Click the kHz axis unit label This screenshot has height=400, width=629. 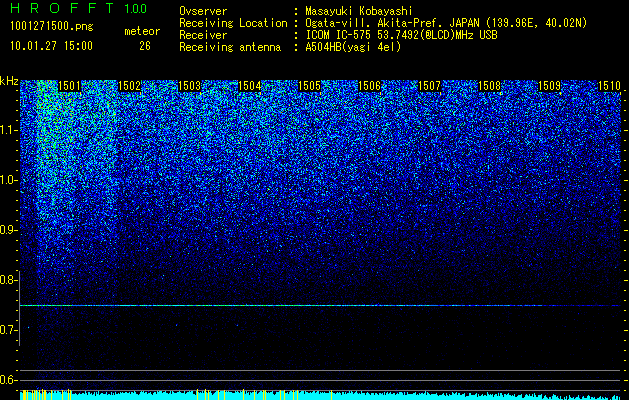[9, 81]
